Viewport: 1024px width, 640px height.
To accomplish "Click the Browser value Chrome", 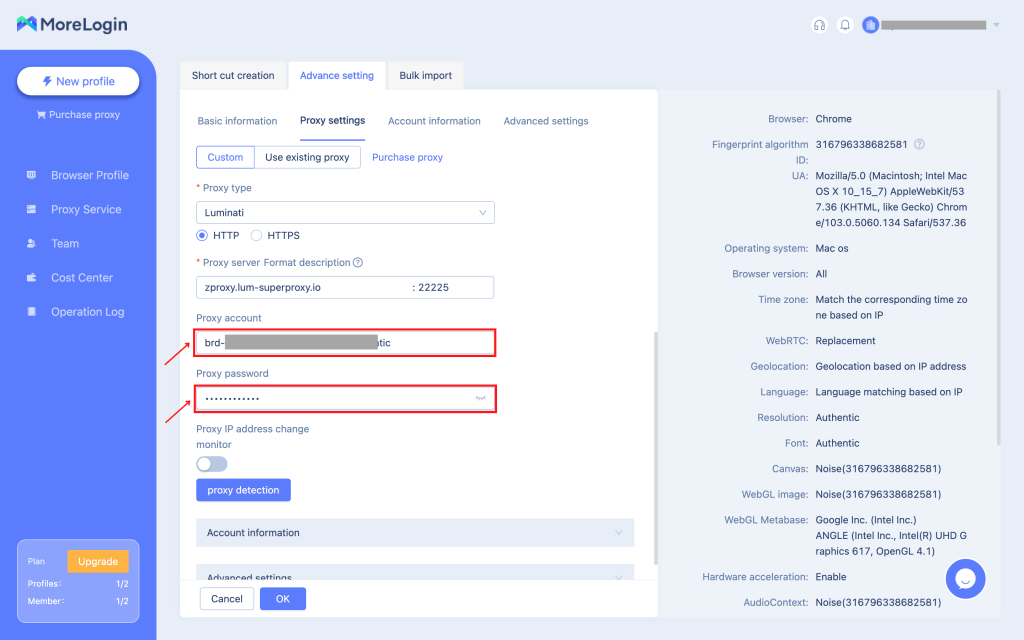I will coord(833,119).
